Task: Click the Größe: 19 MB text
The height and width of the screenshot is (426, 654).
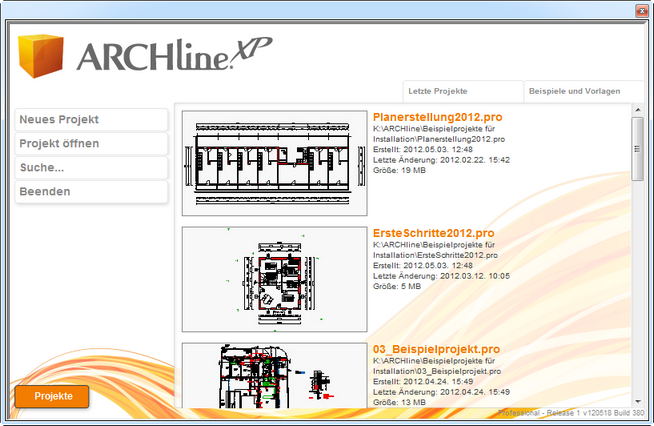Action: coord(399,170)
